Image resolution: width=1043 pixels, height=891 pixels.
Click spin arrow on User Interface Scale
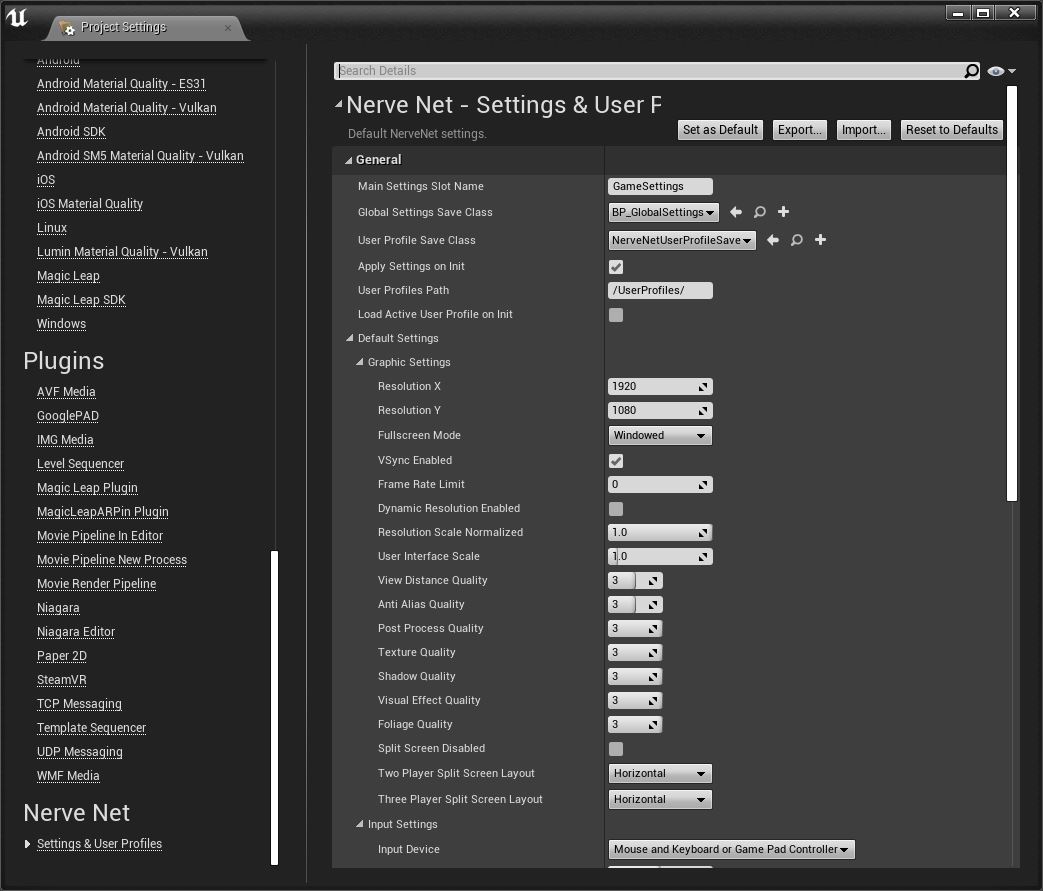coord(703,556)
